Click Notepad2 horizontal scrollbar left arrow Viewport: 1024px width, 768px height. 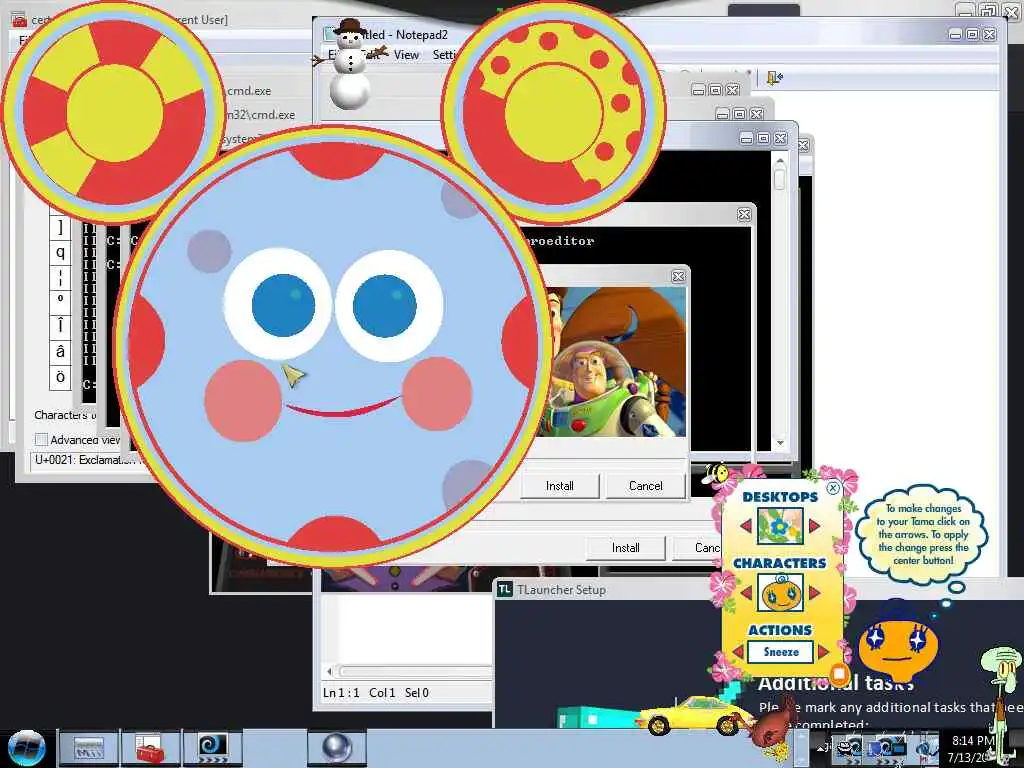(x=330, y=671)
